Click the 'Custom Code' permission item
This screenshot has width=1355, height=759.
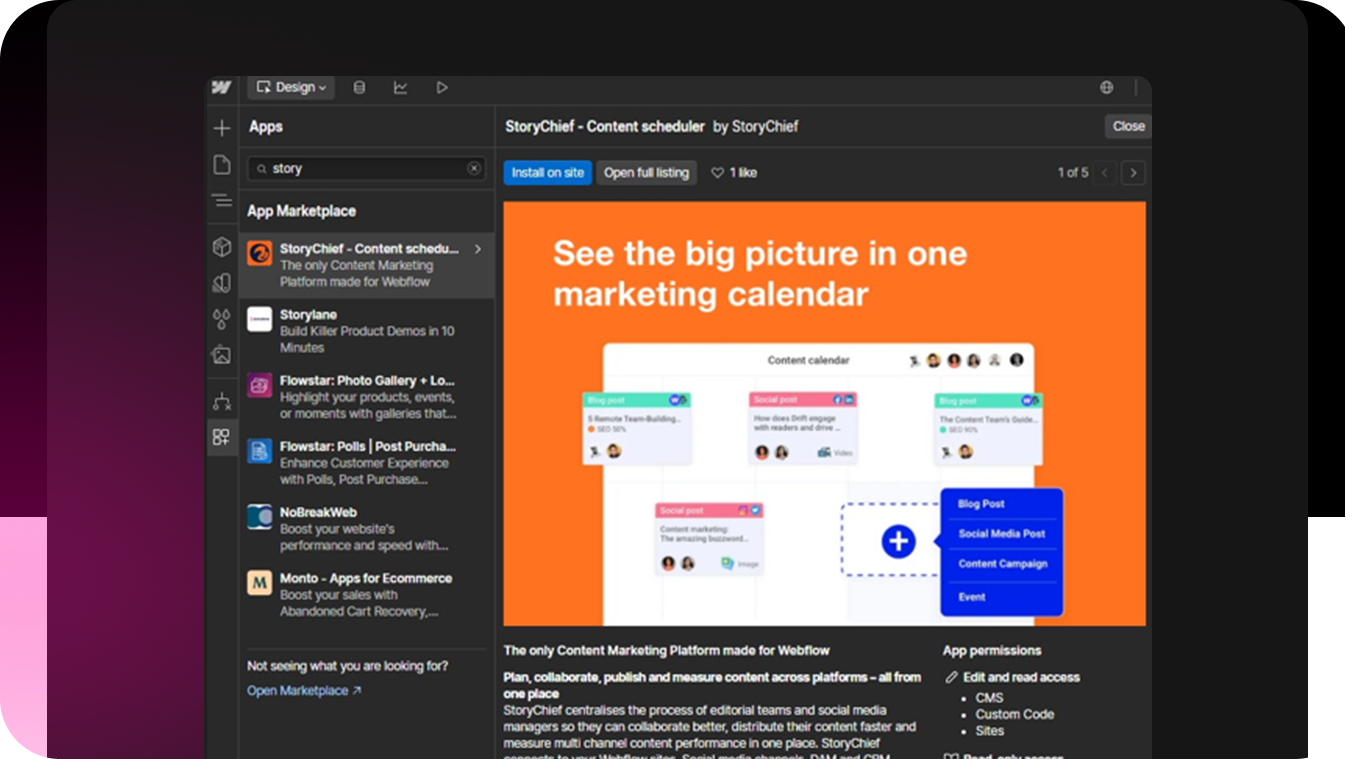1015,715
